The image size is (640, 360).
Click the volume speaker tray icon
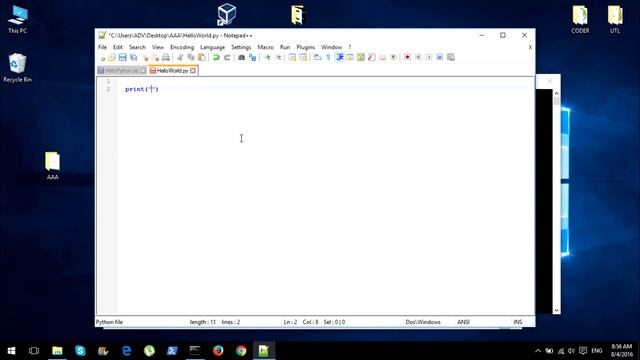point(571,351)
